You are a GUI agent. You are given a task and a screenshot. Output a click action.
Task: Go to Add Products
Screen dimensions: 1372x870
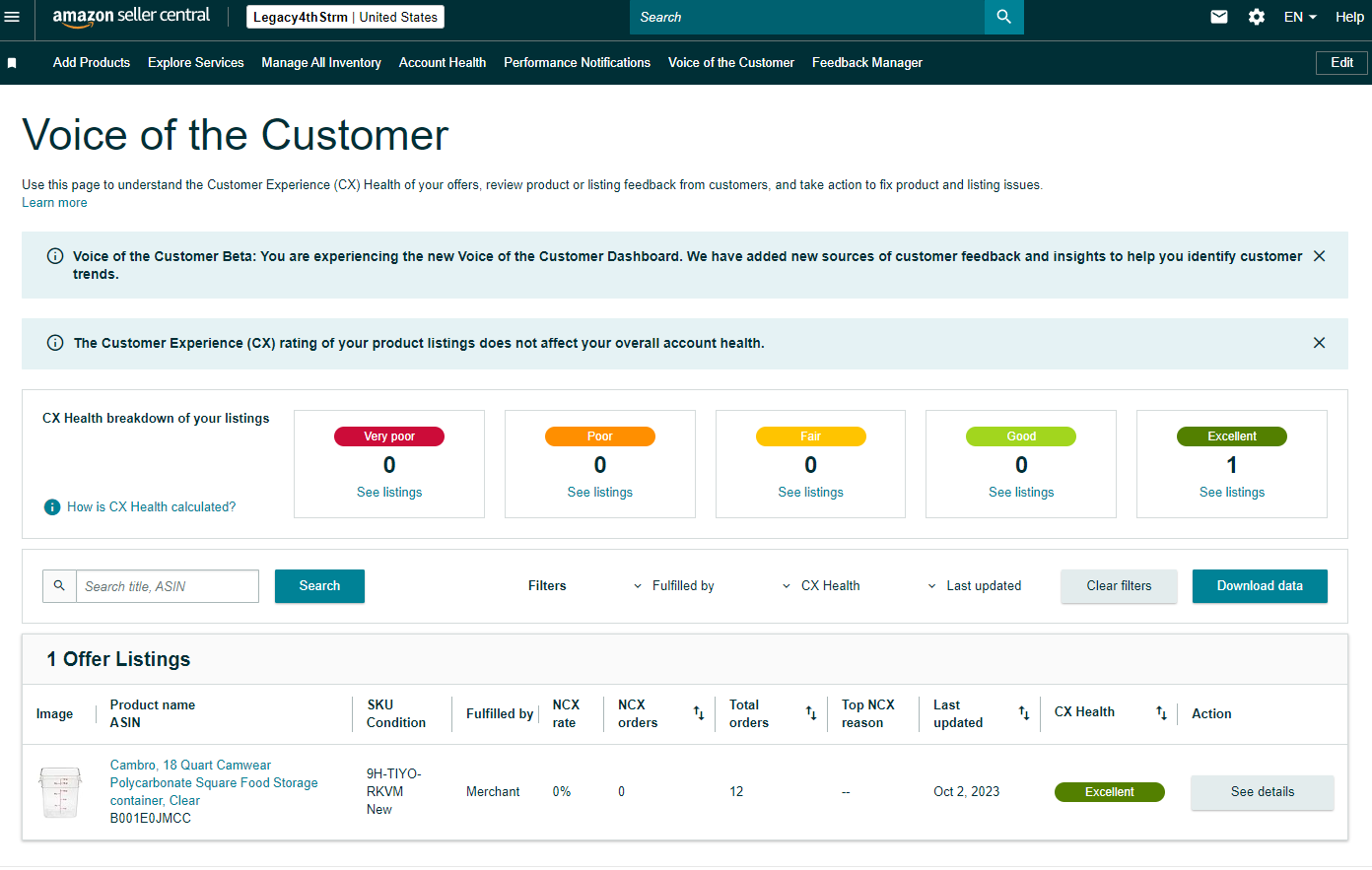tap(92, 63)
